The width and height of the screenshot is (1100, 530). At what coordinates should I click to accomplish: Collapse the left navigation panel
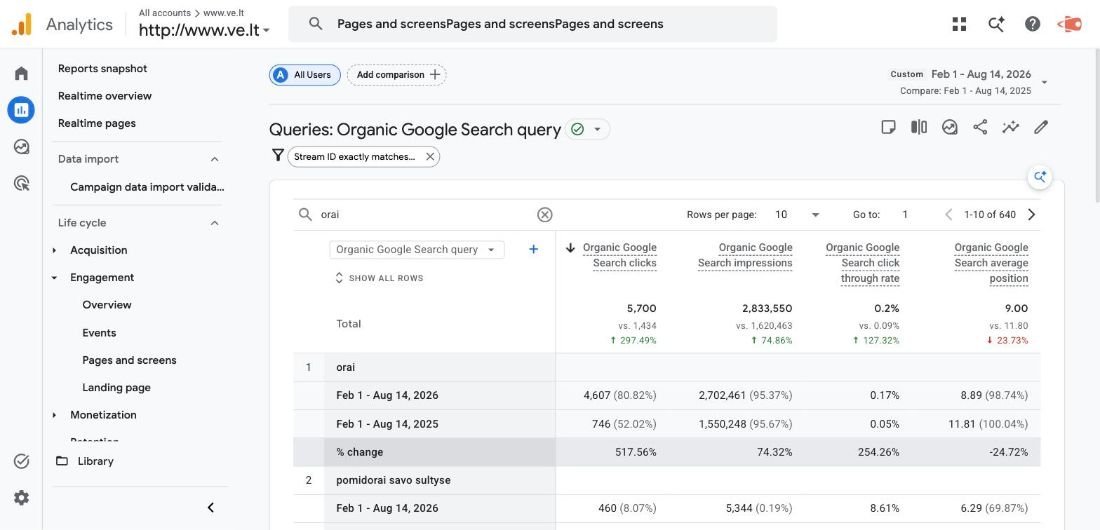click(x=210, y=508)
